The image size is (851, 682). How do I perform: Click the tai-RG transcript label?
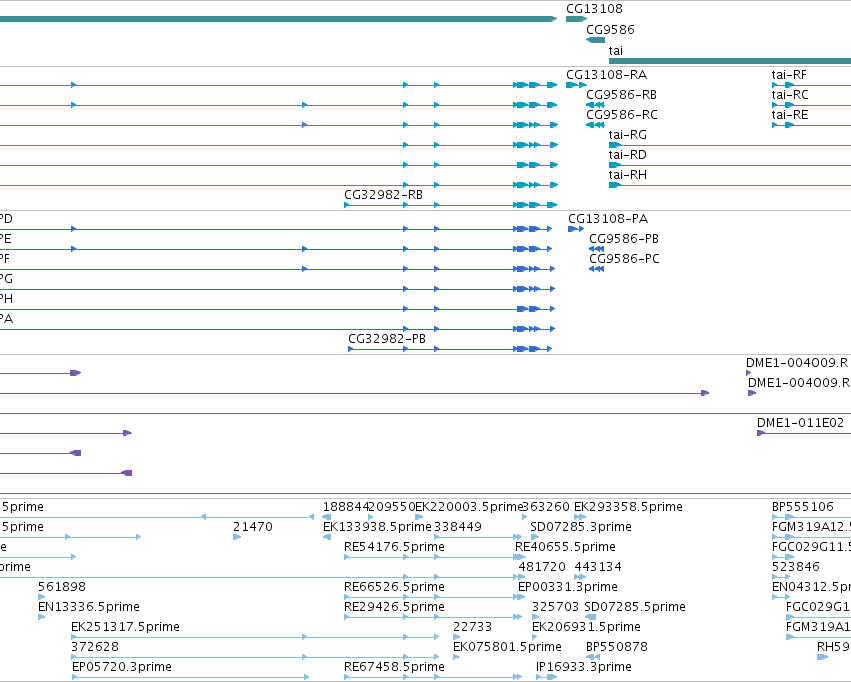(627, 135)
